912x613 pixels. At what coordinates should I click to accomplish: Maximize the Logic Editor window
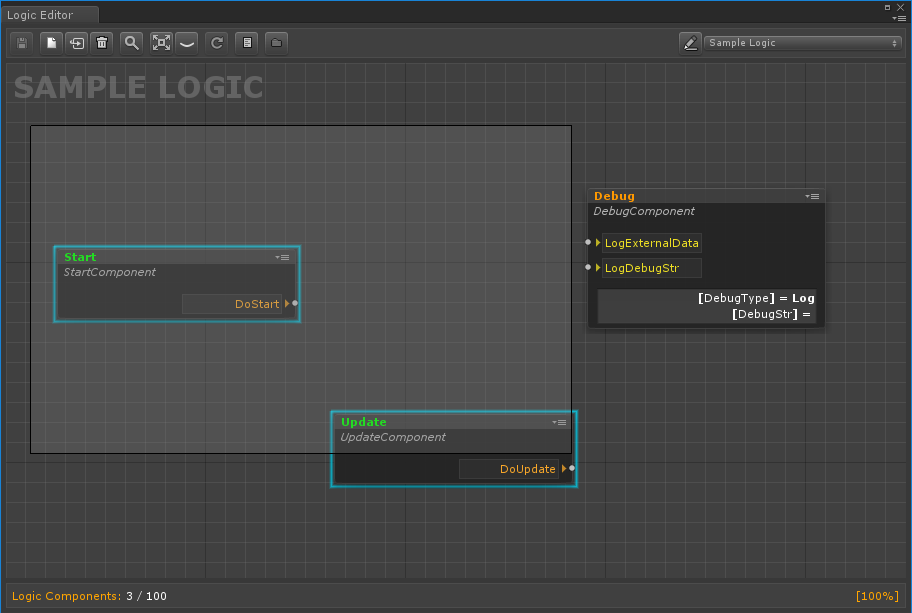pyautogui.click(x=888, y=8)
